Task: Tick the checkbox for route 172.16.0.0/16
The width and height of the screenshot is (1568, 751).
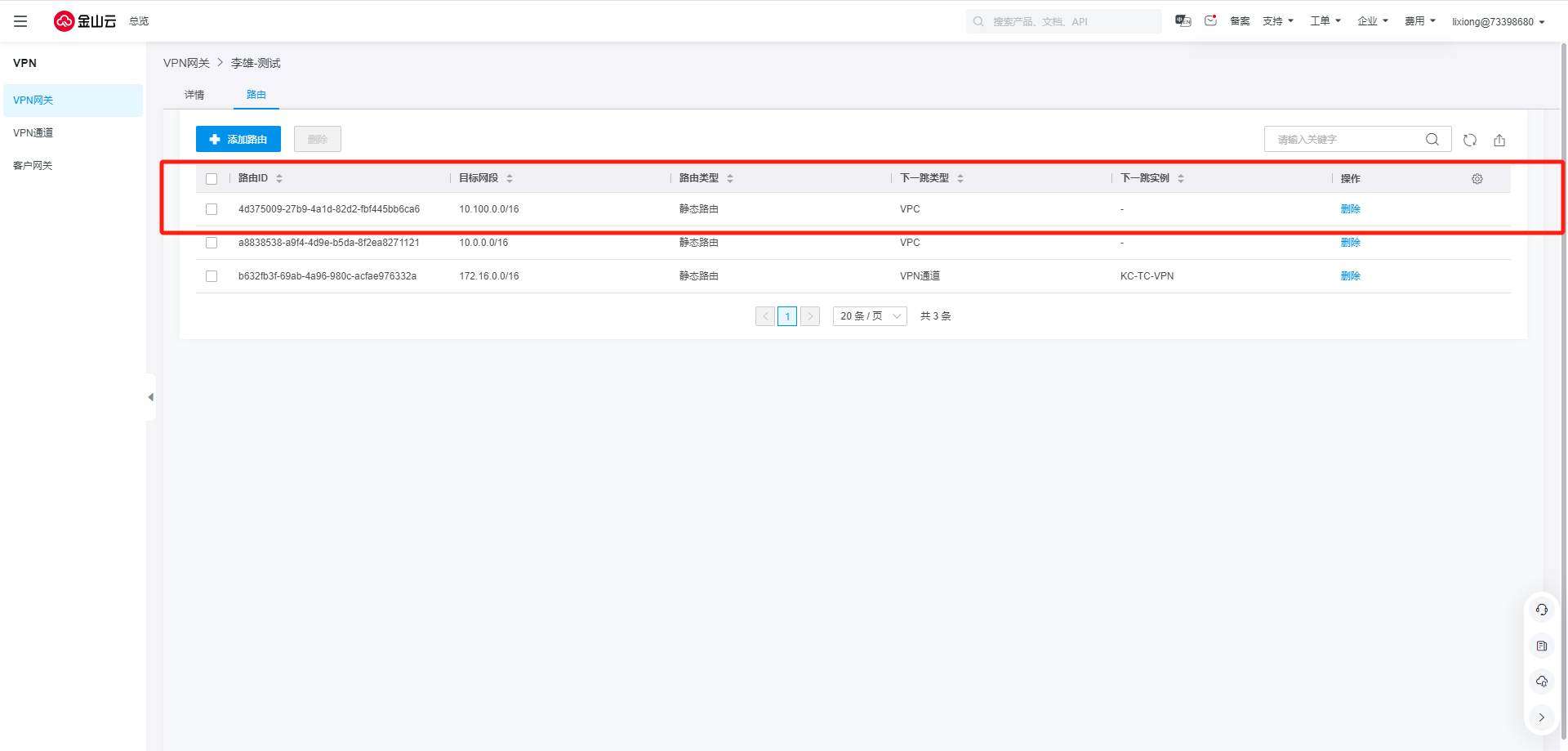Action: coord(212,276)
